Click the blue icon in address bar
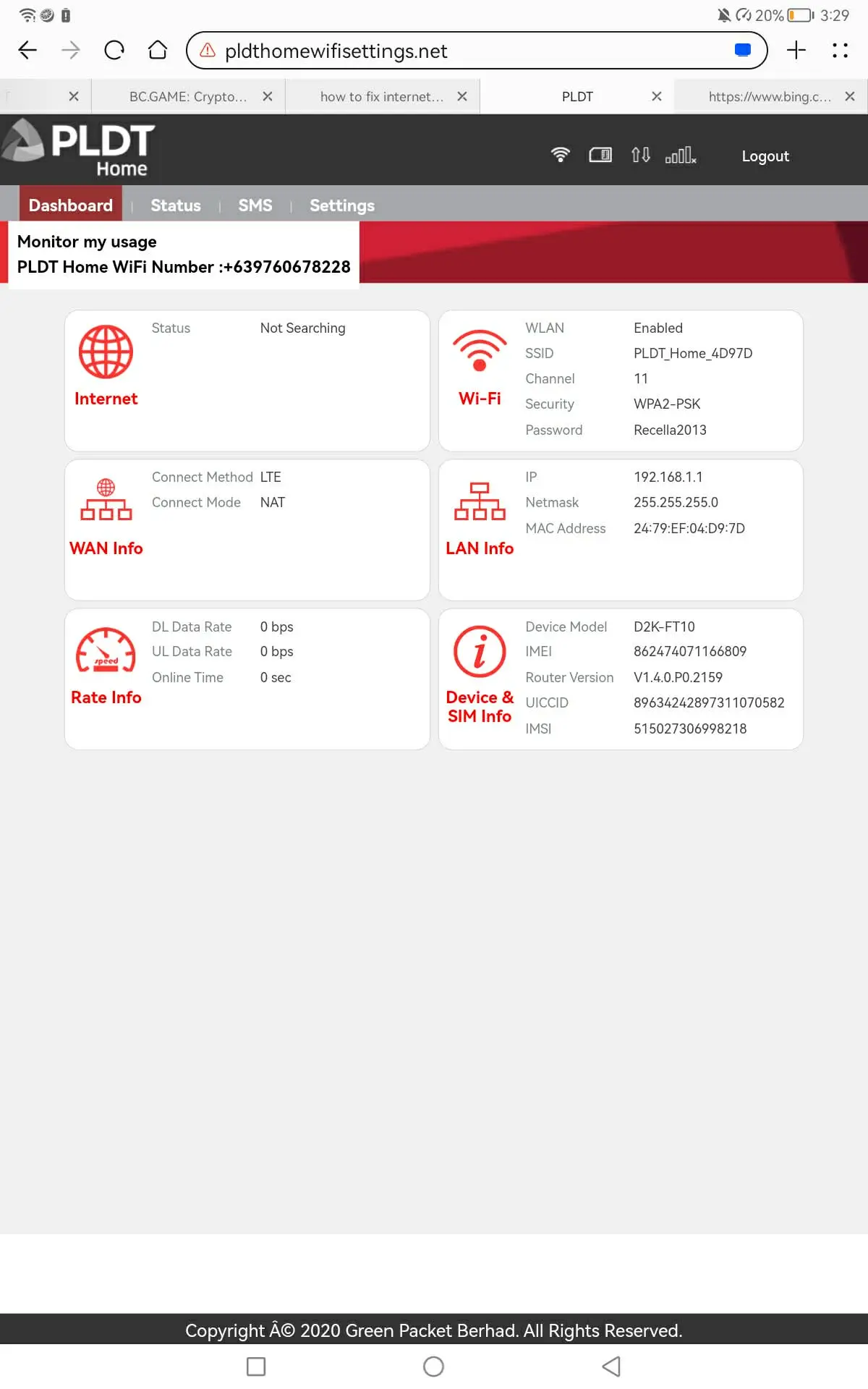Image resolution: width=868 pixels, height=1389 pixels. point(742,50)
